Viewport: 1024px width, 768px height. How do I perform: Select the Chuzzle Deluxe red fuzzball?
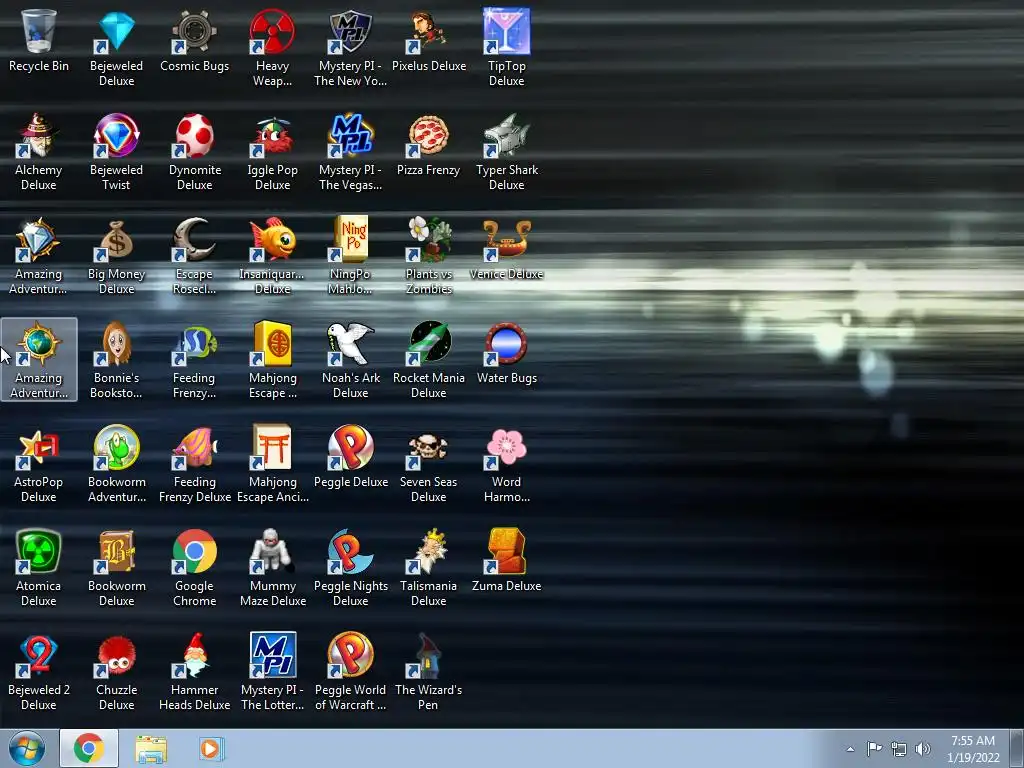[116, 655]
